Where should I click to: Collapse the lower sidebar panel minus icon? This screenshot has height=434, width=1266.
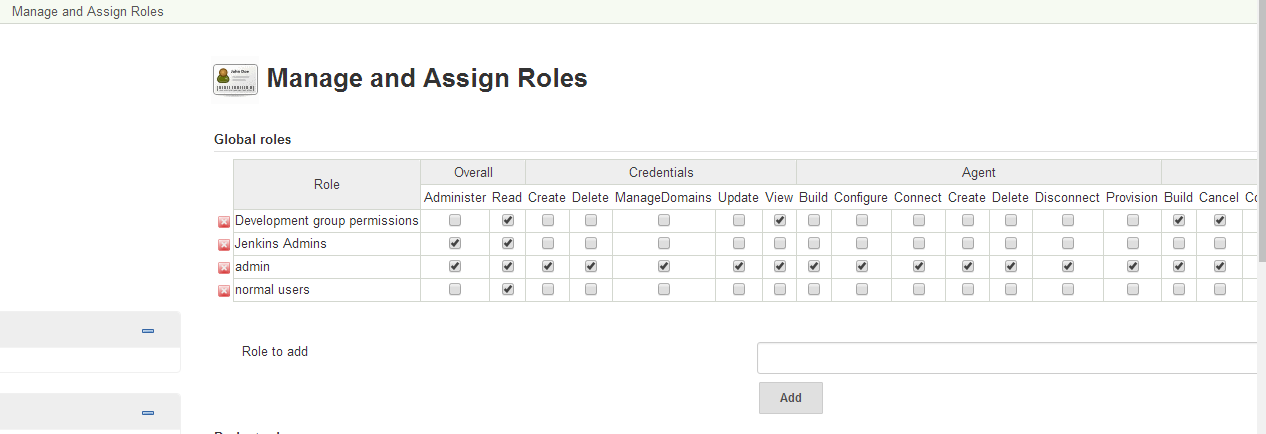148,412
